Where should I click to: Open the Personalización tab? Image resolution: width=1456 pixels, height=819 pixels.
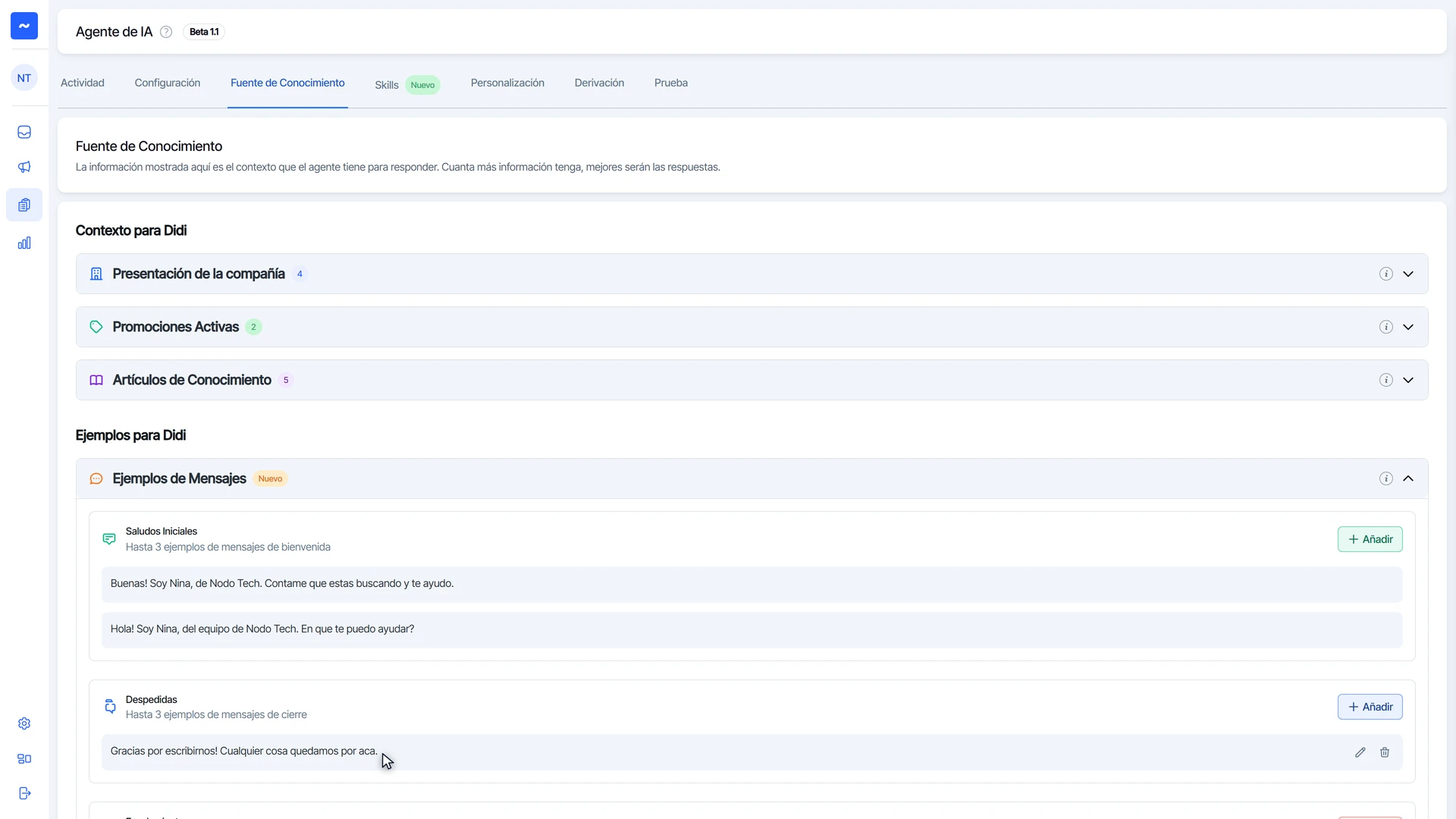coord(507,83)
